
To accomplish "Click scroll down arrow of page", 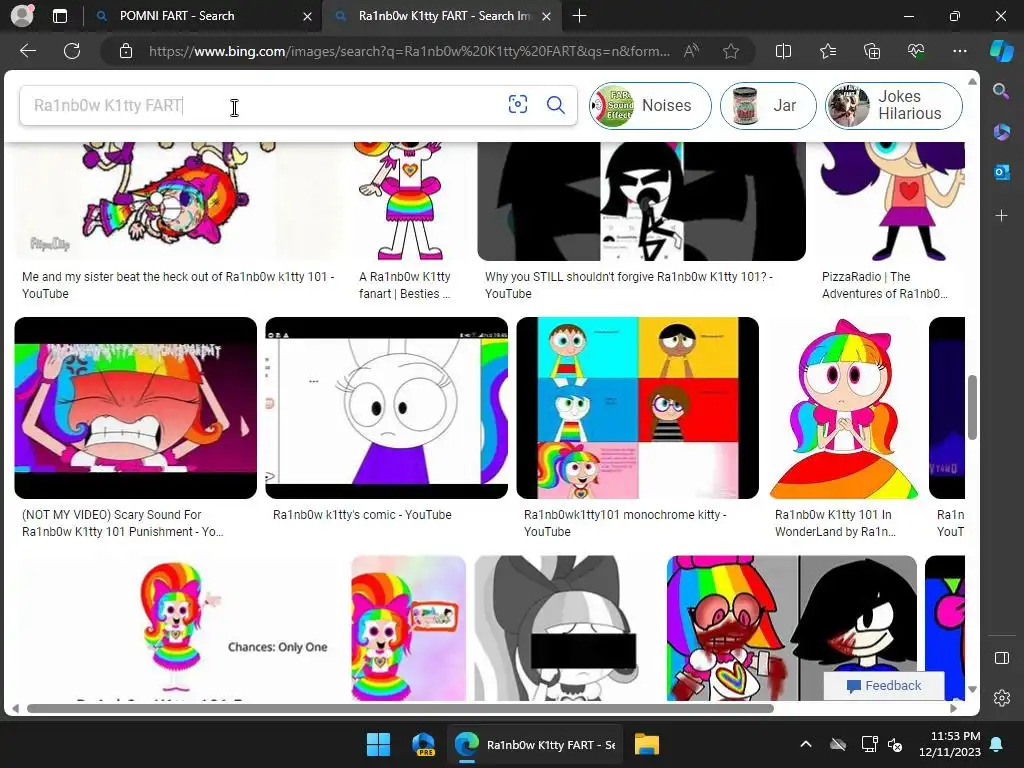I will point(972,689).
